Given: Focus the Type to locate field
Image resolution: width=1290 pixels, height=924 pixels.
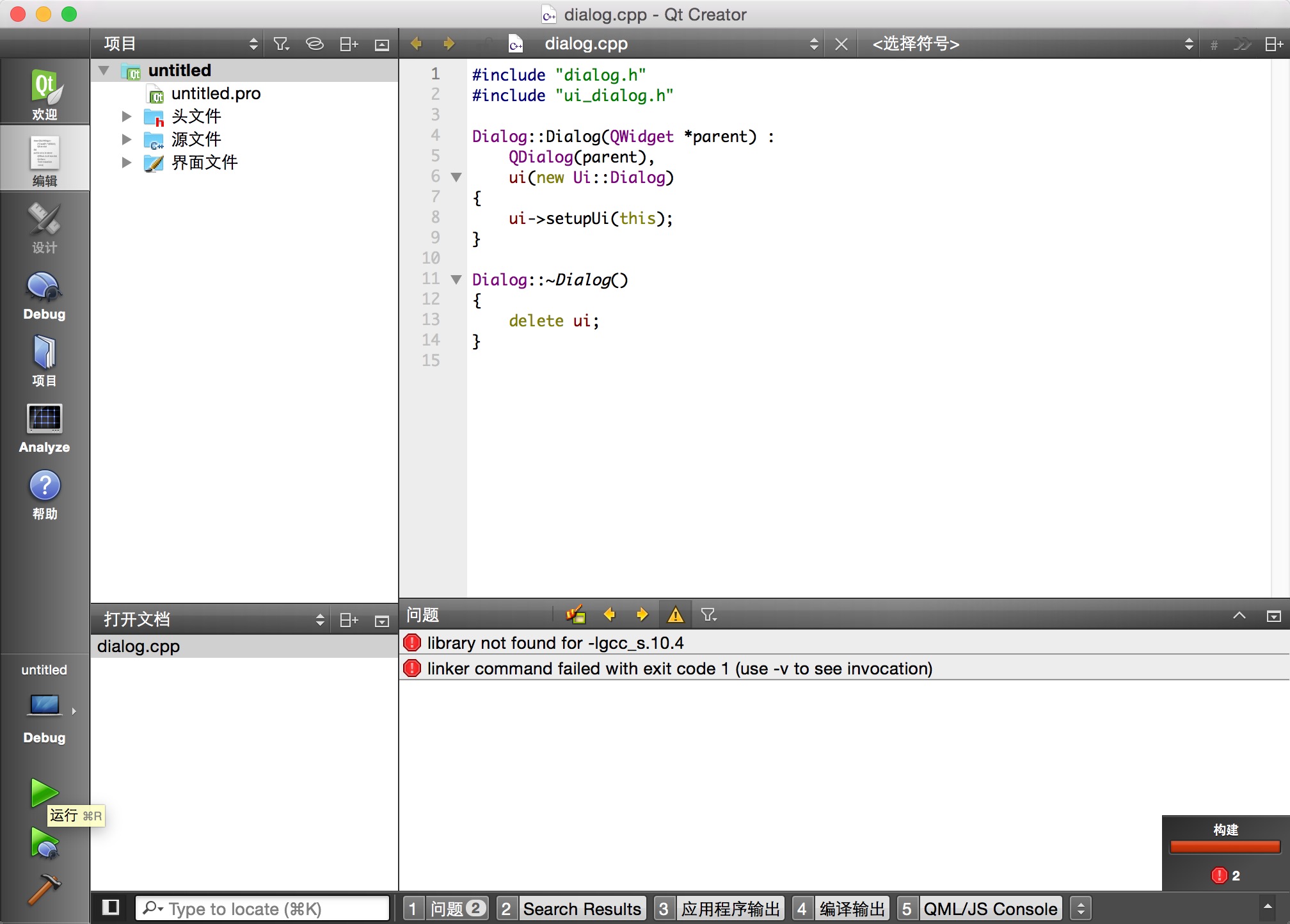Looking at the screenshot, I should tap(262, 909).
